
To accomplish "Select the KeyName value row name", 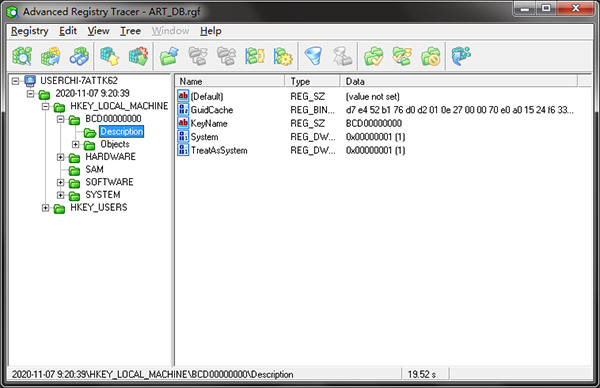I will (209, 123).
